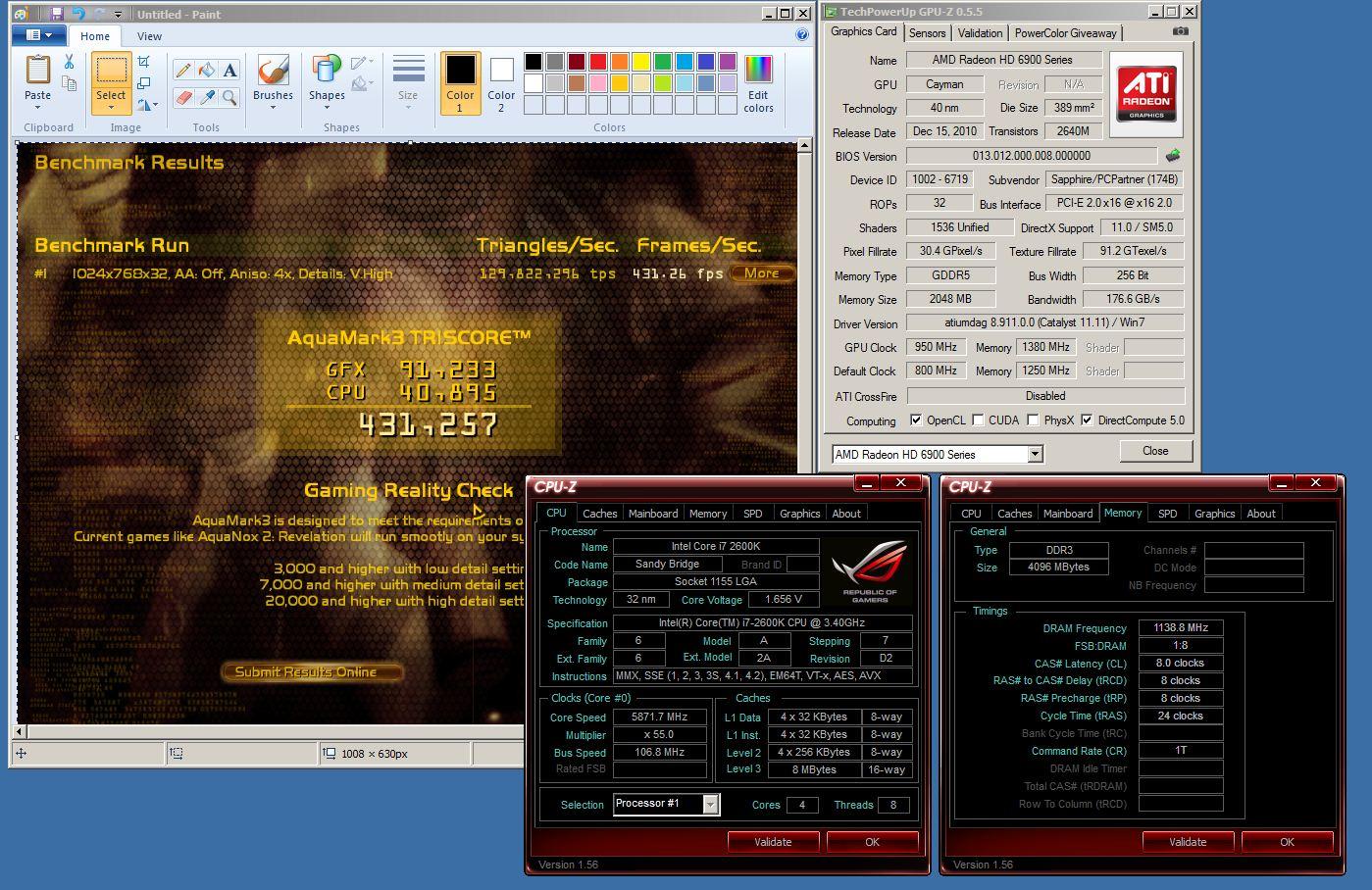Click the Cut scissors icon in Paint
The image size is (1372, 890).
coord(69,63)
